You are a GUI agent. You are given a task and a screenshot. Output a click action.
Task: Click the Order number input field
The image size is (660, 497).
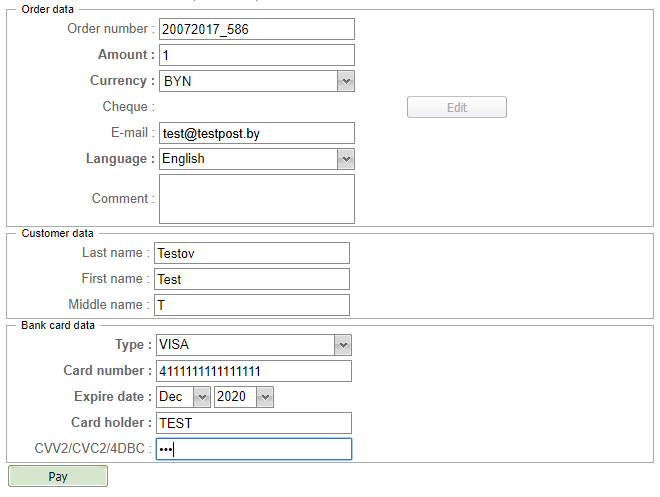coord(256,29)
